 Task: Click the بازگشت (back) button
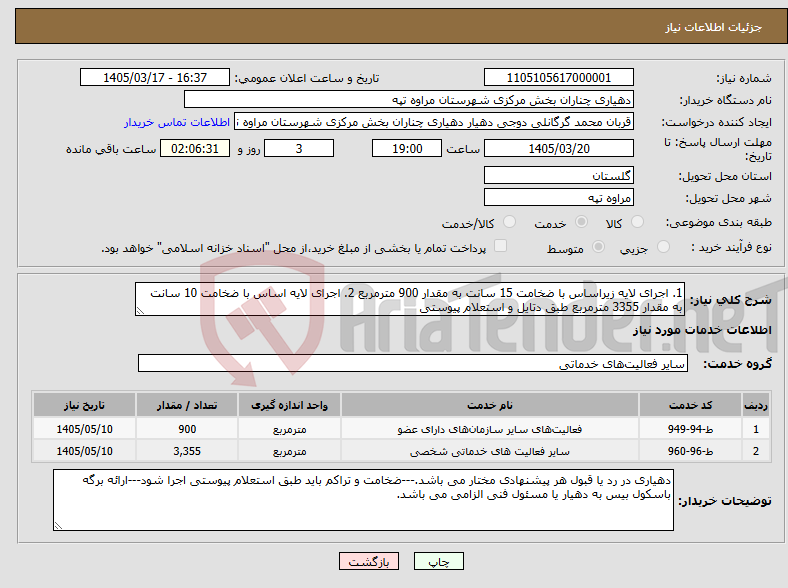point(369,561)
